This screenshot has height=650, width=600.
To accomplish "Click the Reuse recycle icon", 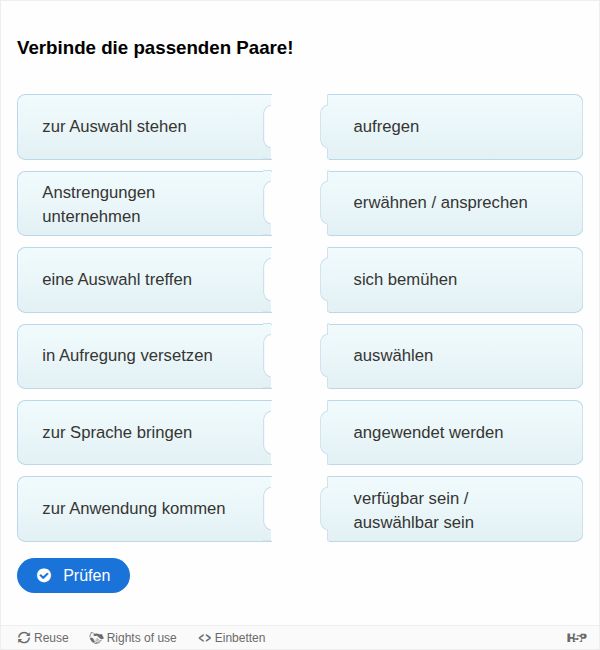I will coord(25,638).
